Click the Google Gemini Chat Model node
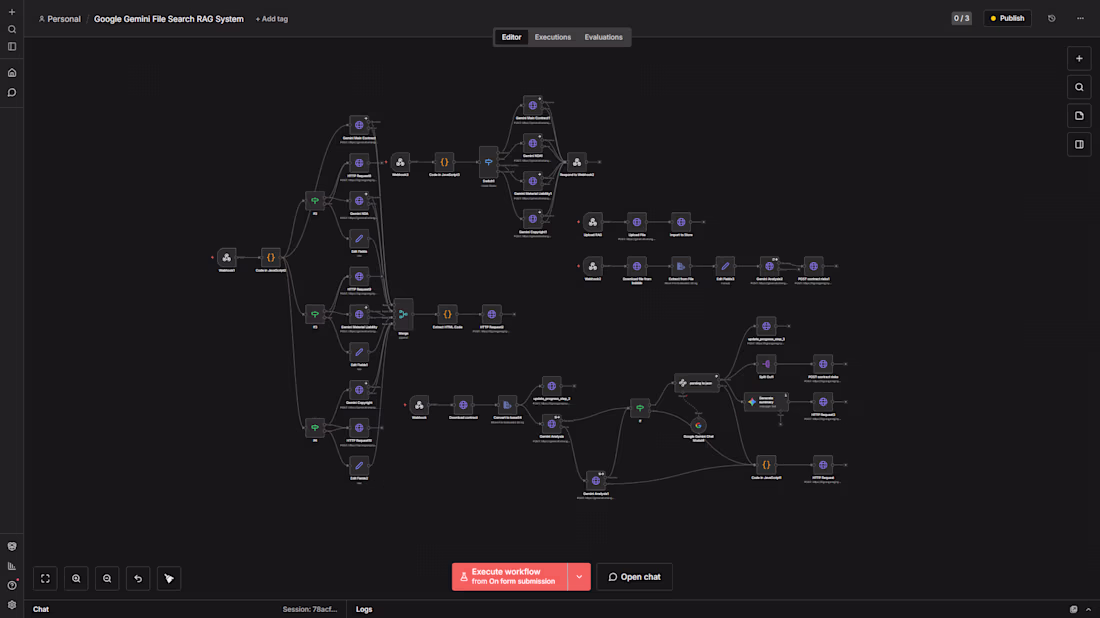 coord(698,425)
